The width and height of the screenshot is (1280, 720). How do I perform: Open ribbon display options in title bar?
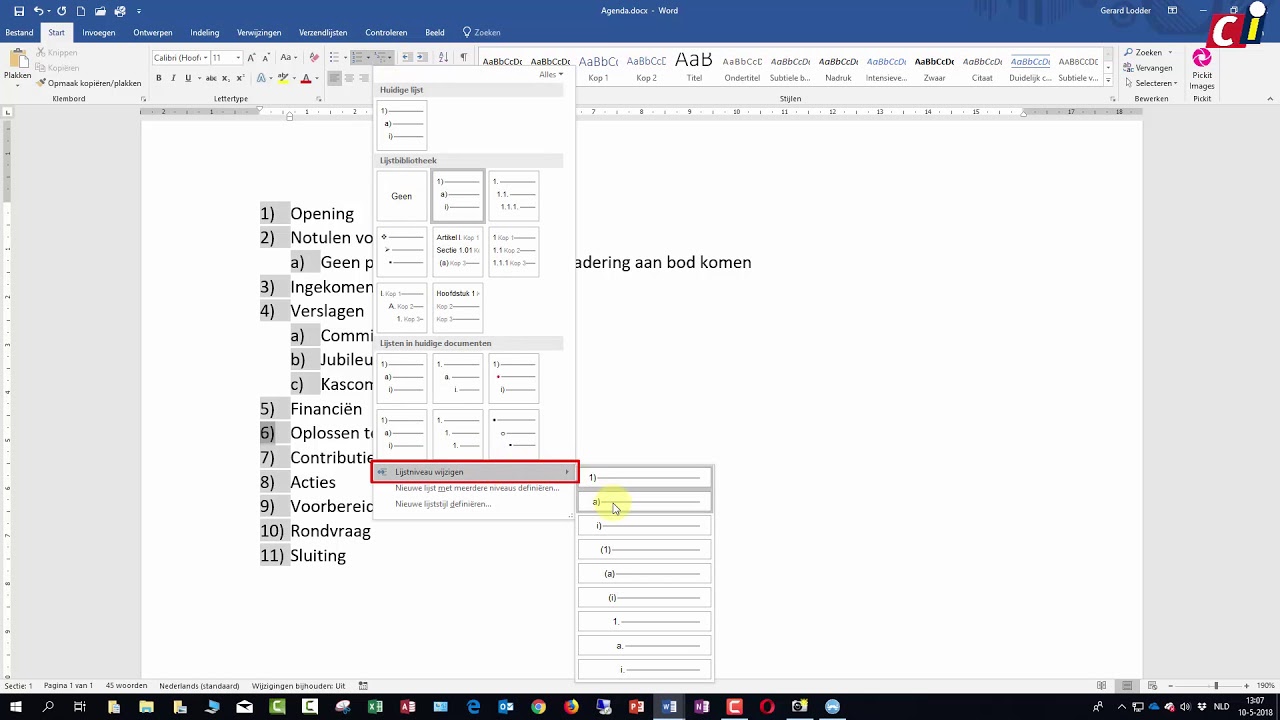(x=1172, y=11)
